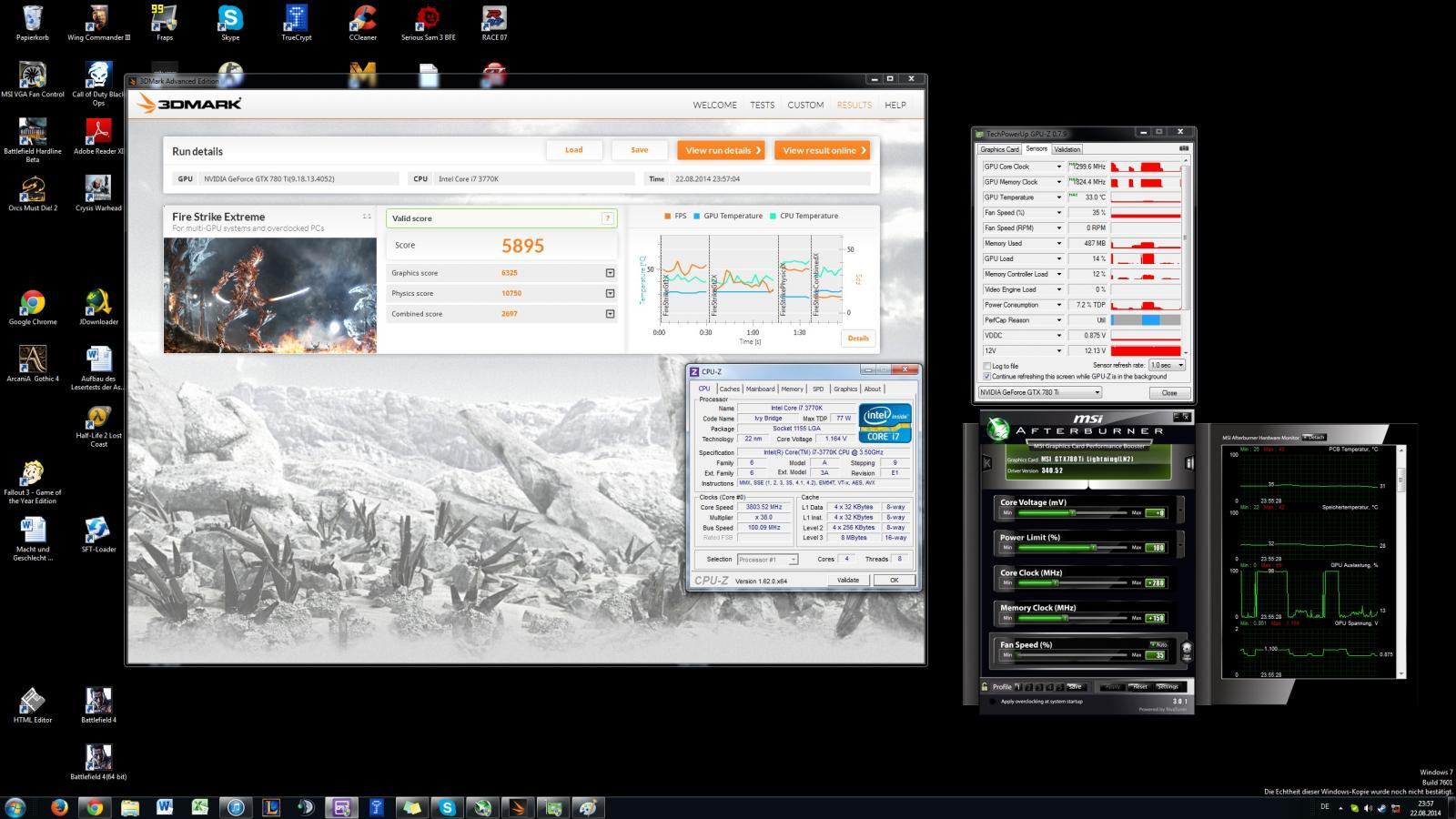
Task: Toggle Apply overclocking at system startup
Action: tap(992, 701)
